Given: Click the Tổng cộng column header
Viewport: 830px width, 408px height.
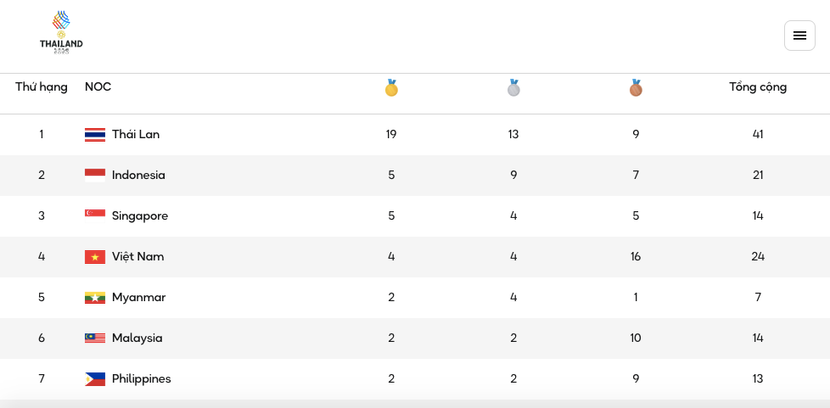Looking at the screenshot, I should (x=757, y=87).
